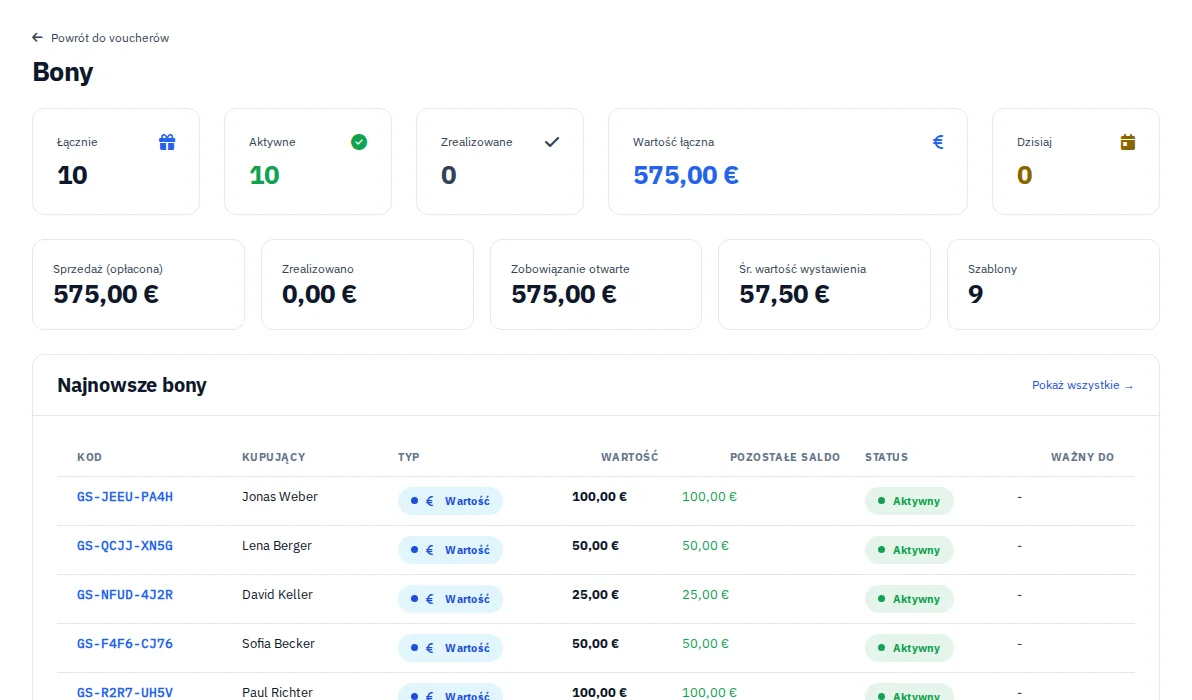Click the Wartość type badge in Jonas Weber row
The width and height of the screenshot is (1192, 700).
(450, 501)
